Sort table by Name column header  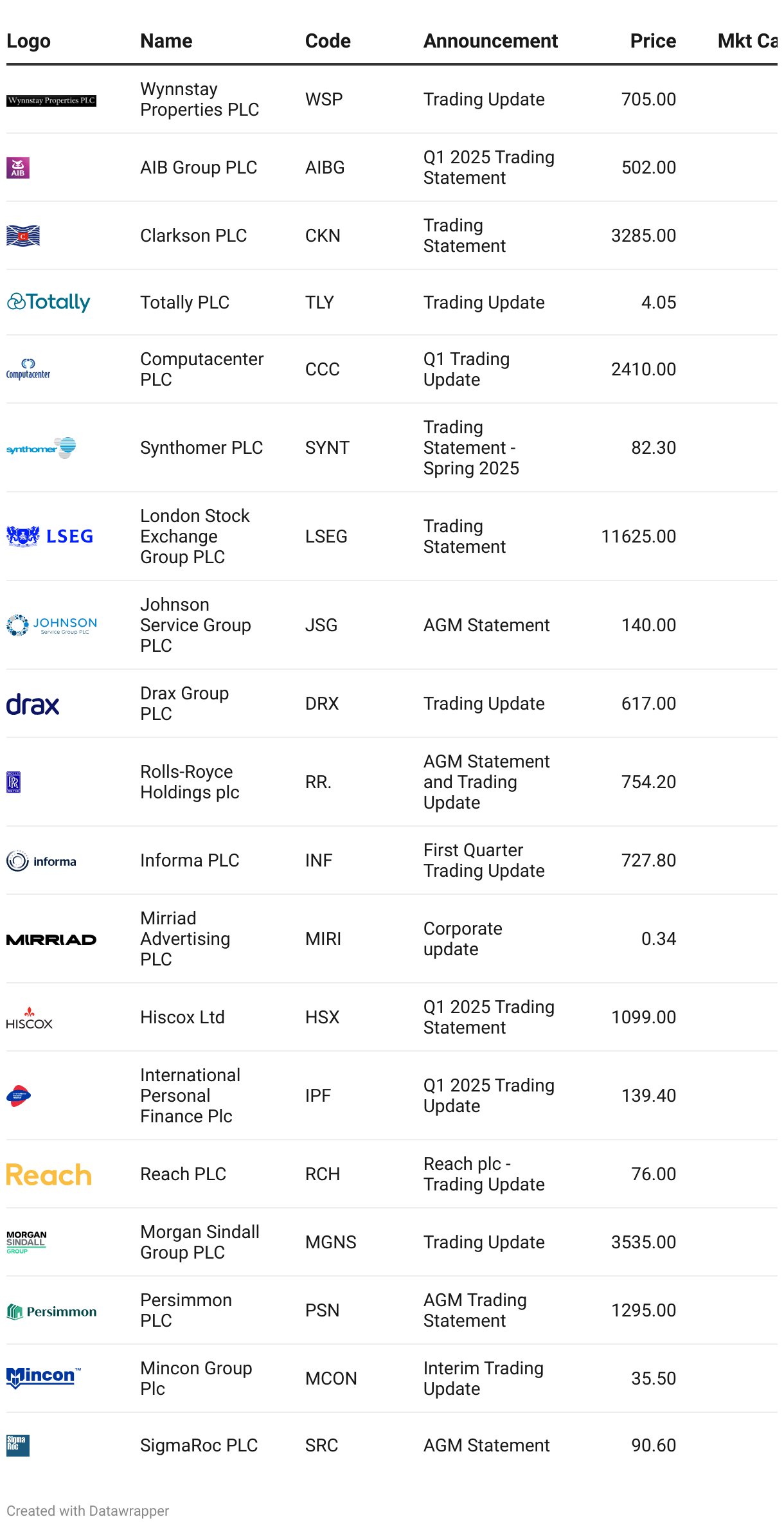(166, 41)
